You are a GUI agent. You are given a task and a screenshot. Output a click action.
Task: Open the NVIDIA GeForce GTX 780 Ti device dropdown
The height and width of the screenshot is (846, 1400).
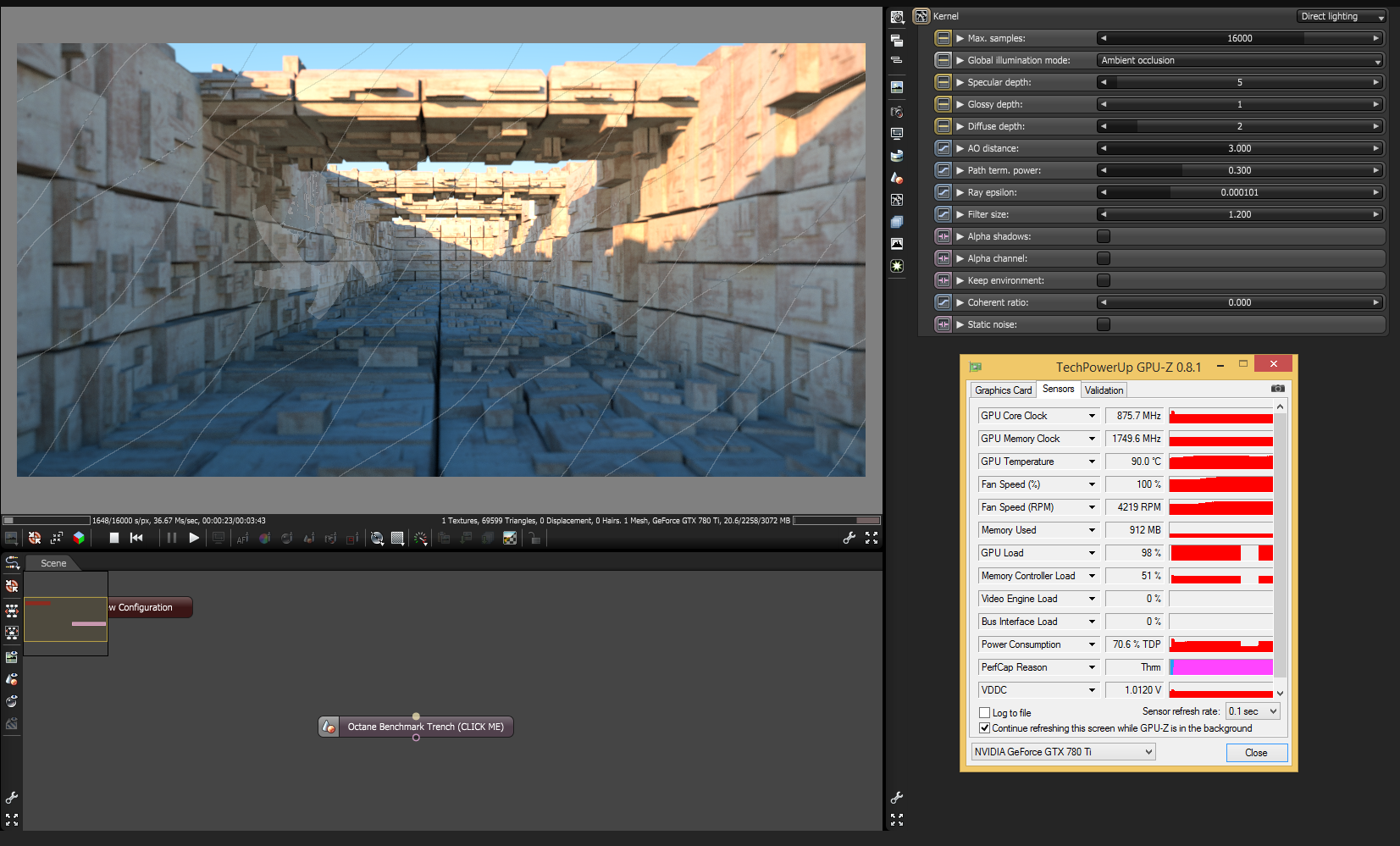(1063, 752)
